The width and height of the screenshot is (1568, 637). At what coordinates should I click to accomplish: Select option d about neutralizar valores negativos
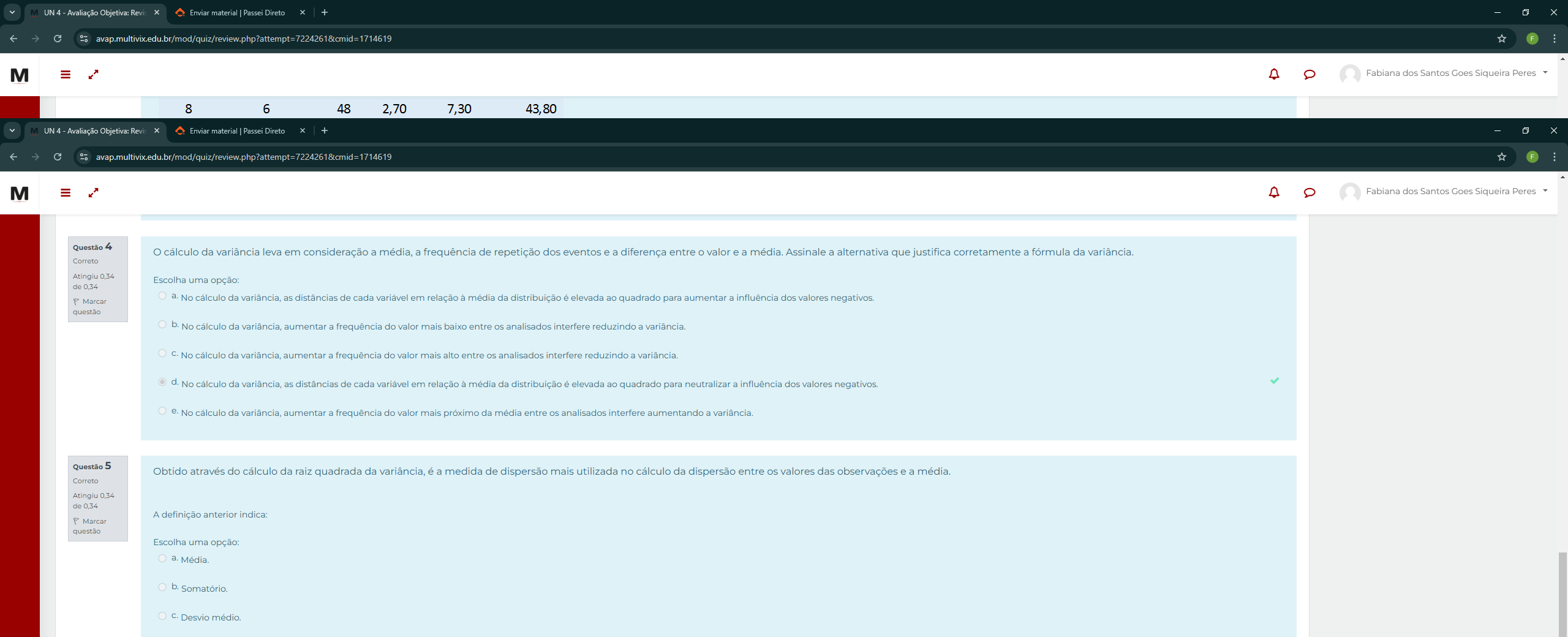click(162, 382)
